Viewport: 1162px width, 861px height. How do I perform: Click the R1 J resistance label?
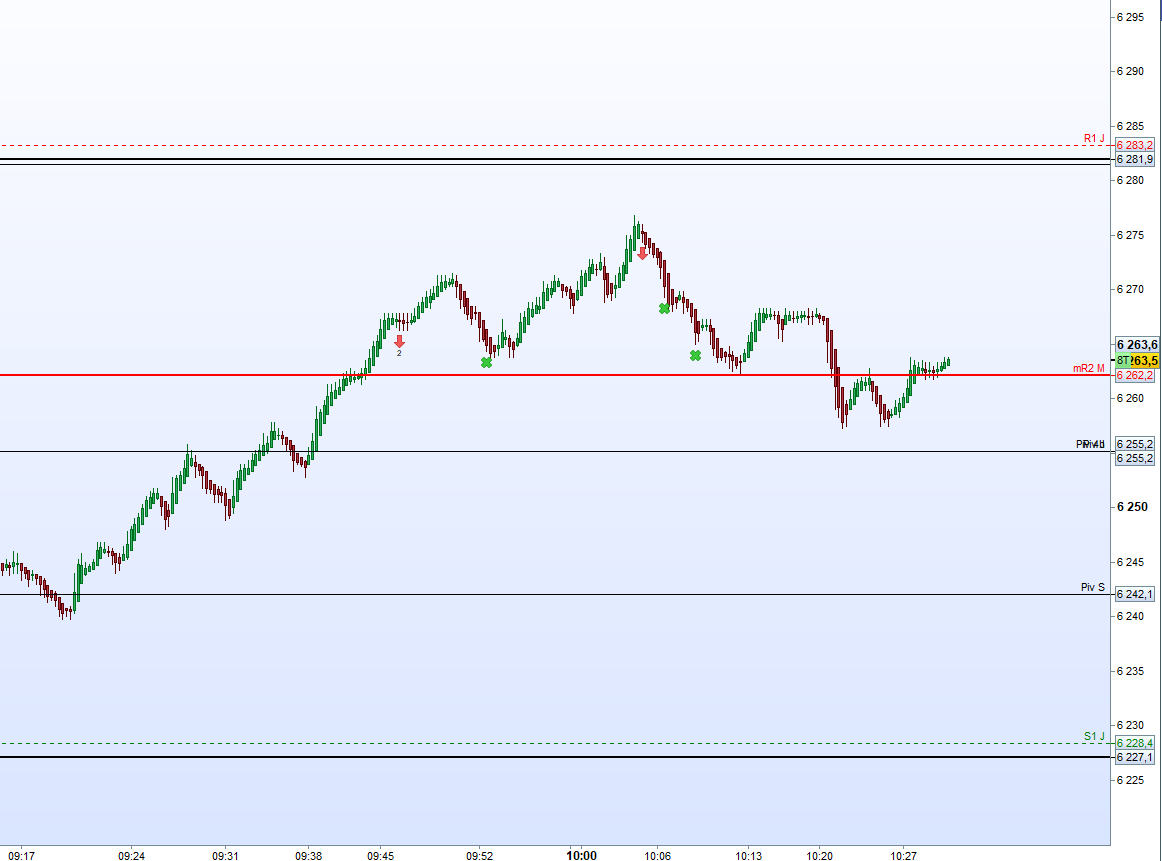(1094, 138)
